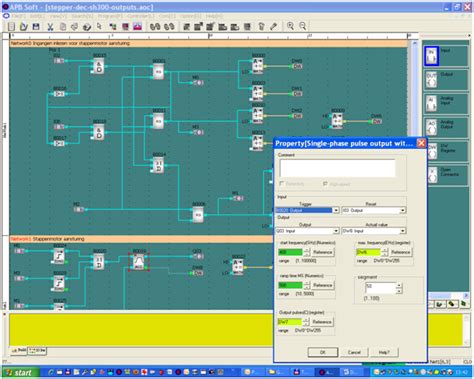Screen dimensions: 474x379
Task: Click Reference button for Output pulses
Action: point(322,322)
